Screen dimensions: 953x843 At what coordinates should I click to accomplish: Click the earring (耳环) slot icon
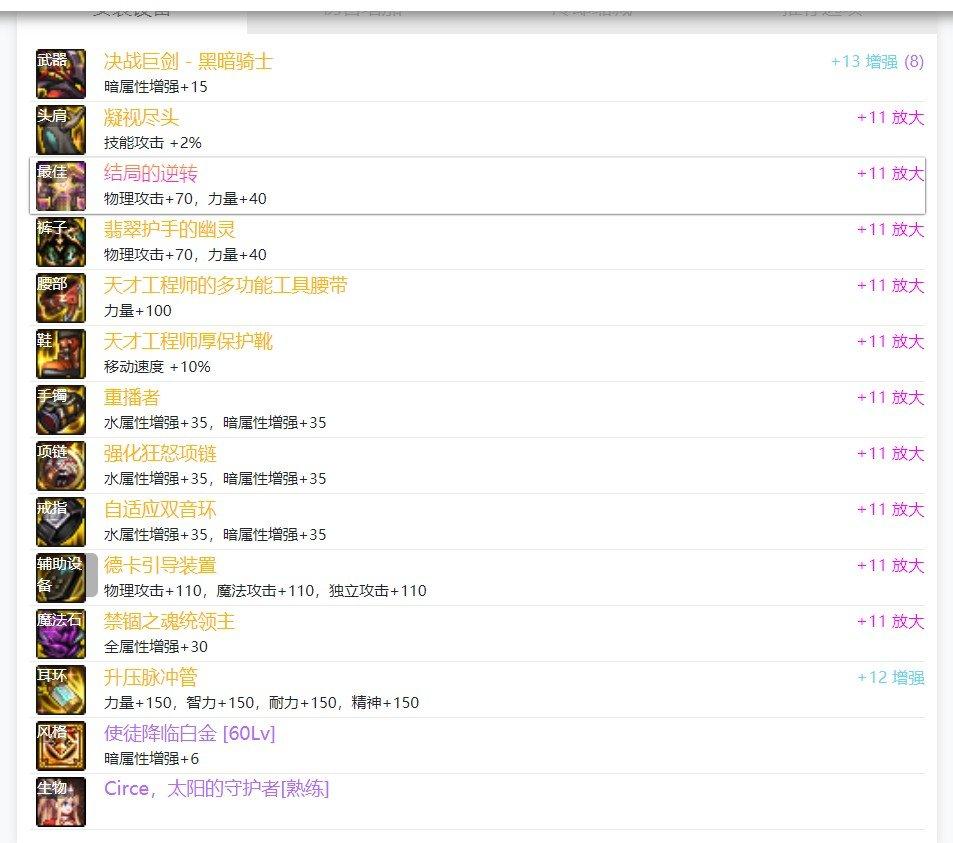[x=61, y=689]
